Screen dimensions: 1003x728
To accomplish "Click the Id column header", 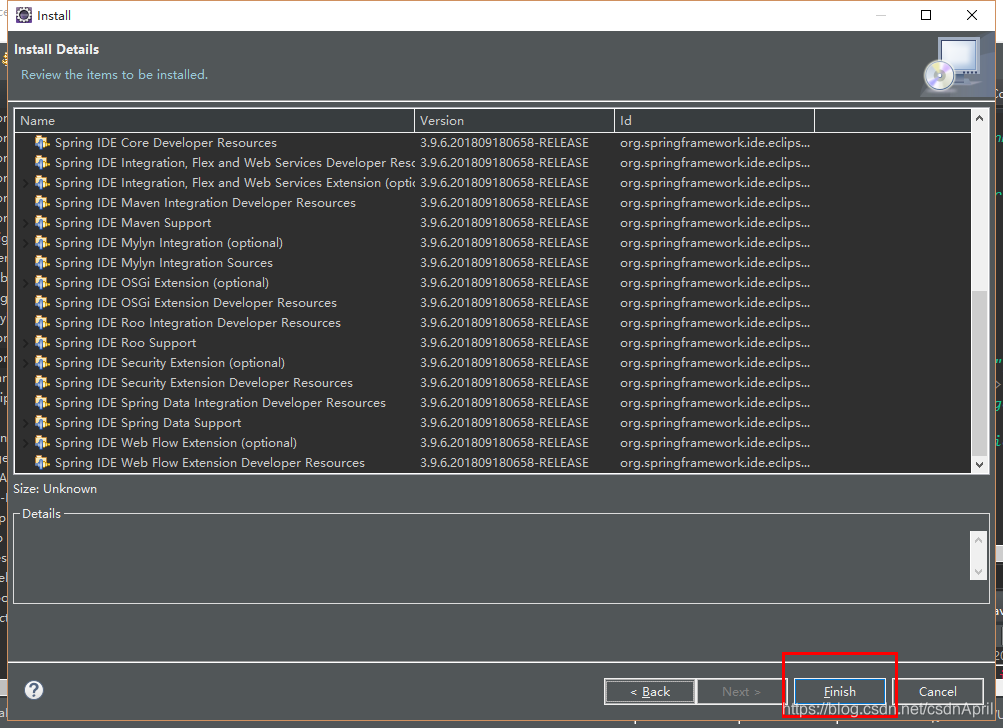I will 714,120.
